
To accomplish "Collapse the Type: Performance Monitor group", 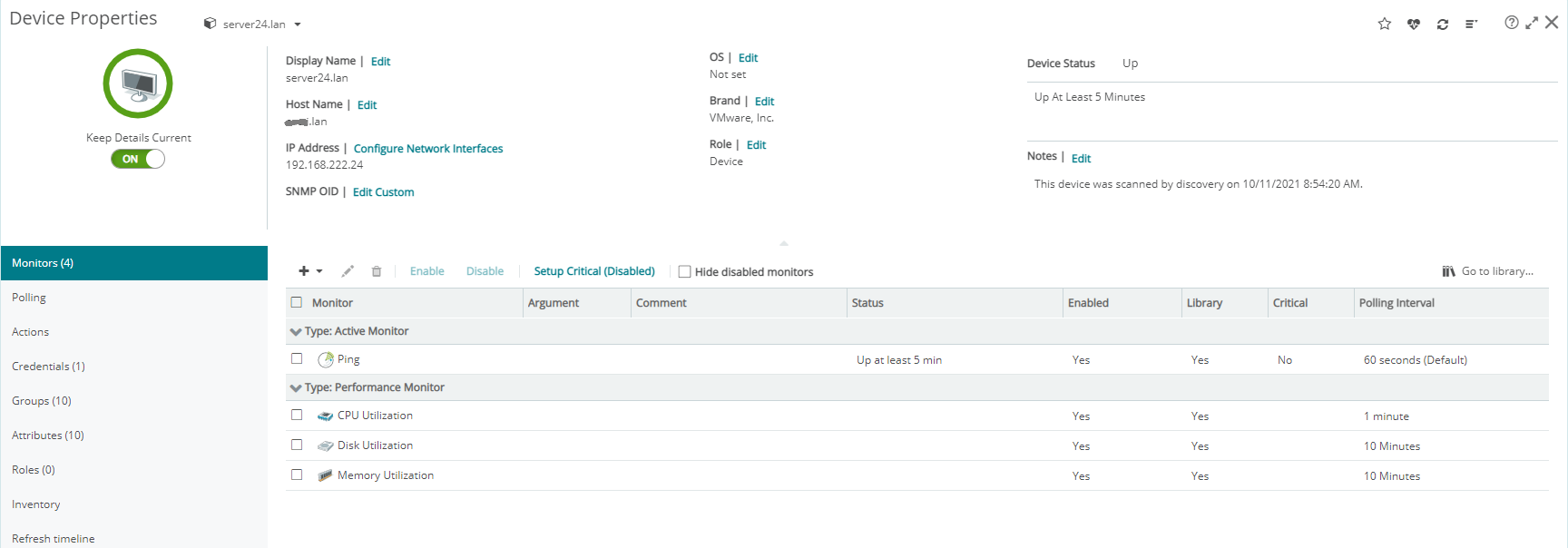I will coord(296,388).
